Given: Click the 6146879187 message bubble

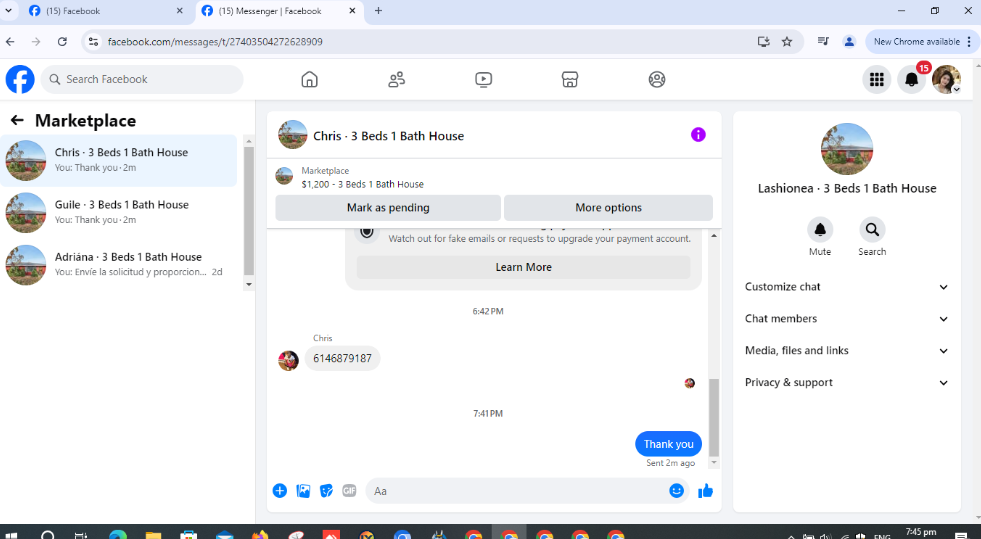Looking at the screenshot, I should (x=342, y=358).
